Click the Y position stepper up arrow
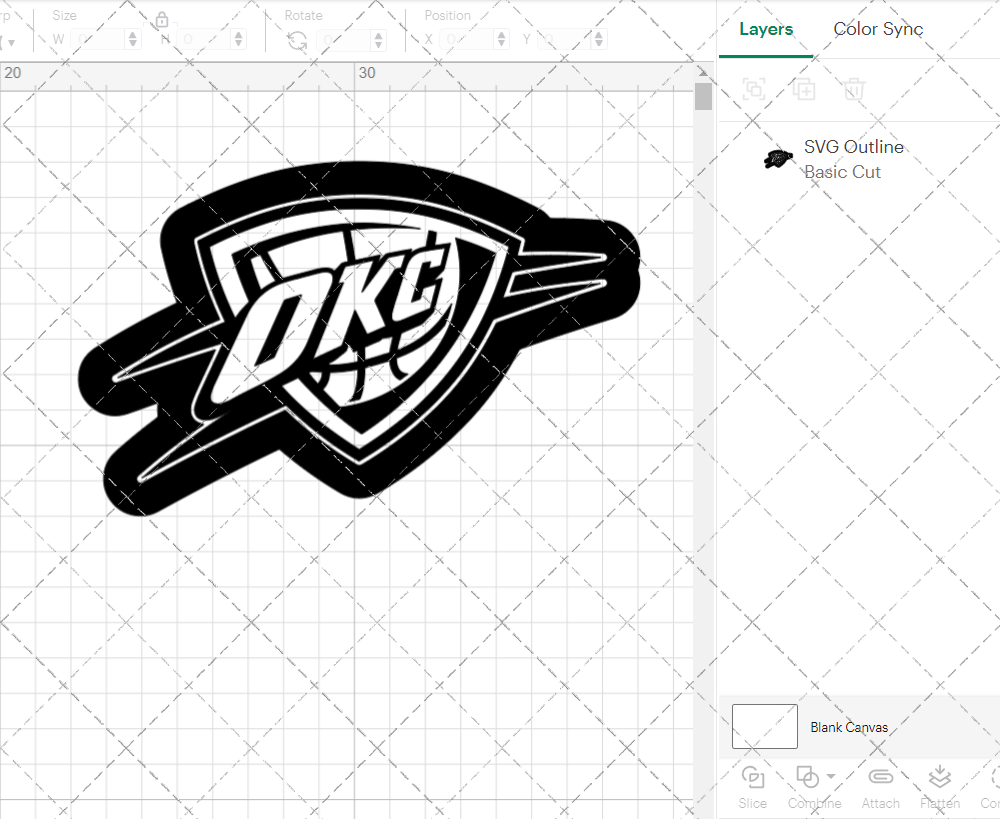Image resolution: width=1000 pixels, height=819 pixels. [x=598, y=34]
